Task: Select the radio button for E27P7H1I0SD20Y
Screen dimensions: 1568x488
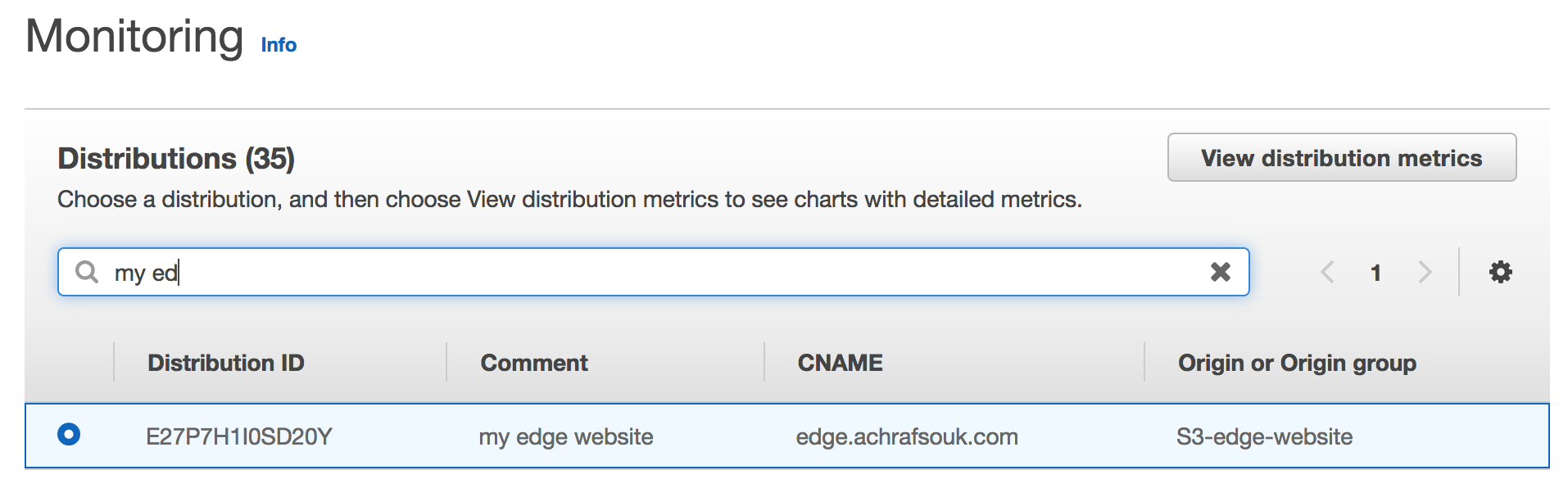Action: 69,434
